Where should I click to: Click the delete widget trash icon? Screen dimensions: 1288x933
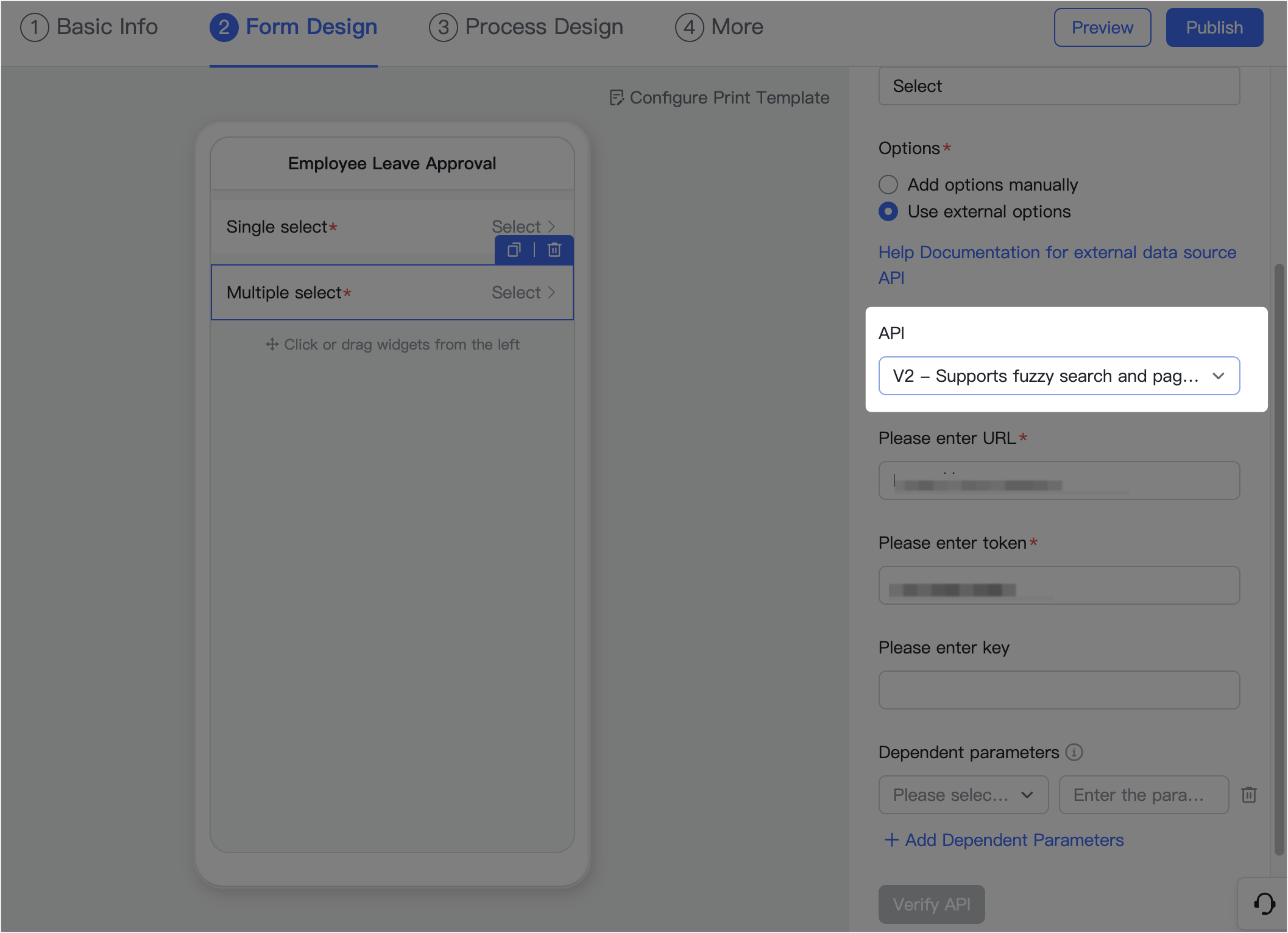(554, 250)
